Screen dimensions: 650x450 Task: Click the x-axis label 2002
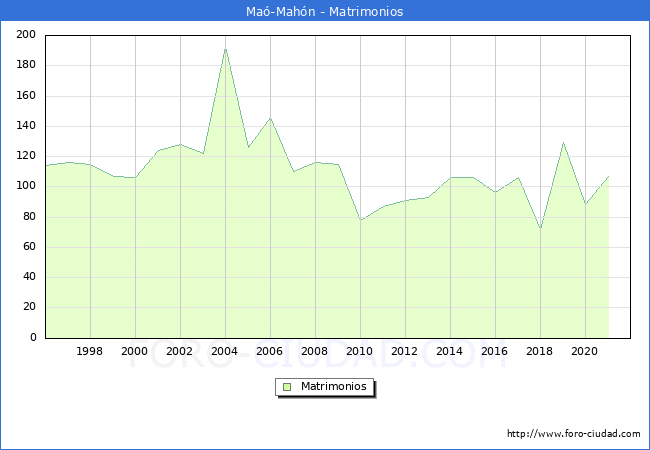click(x=179, y=351)
